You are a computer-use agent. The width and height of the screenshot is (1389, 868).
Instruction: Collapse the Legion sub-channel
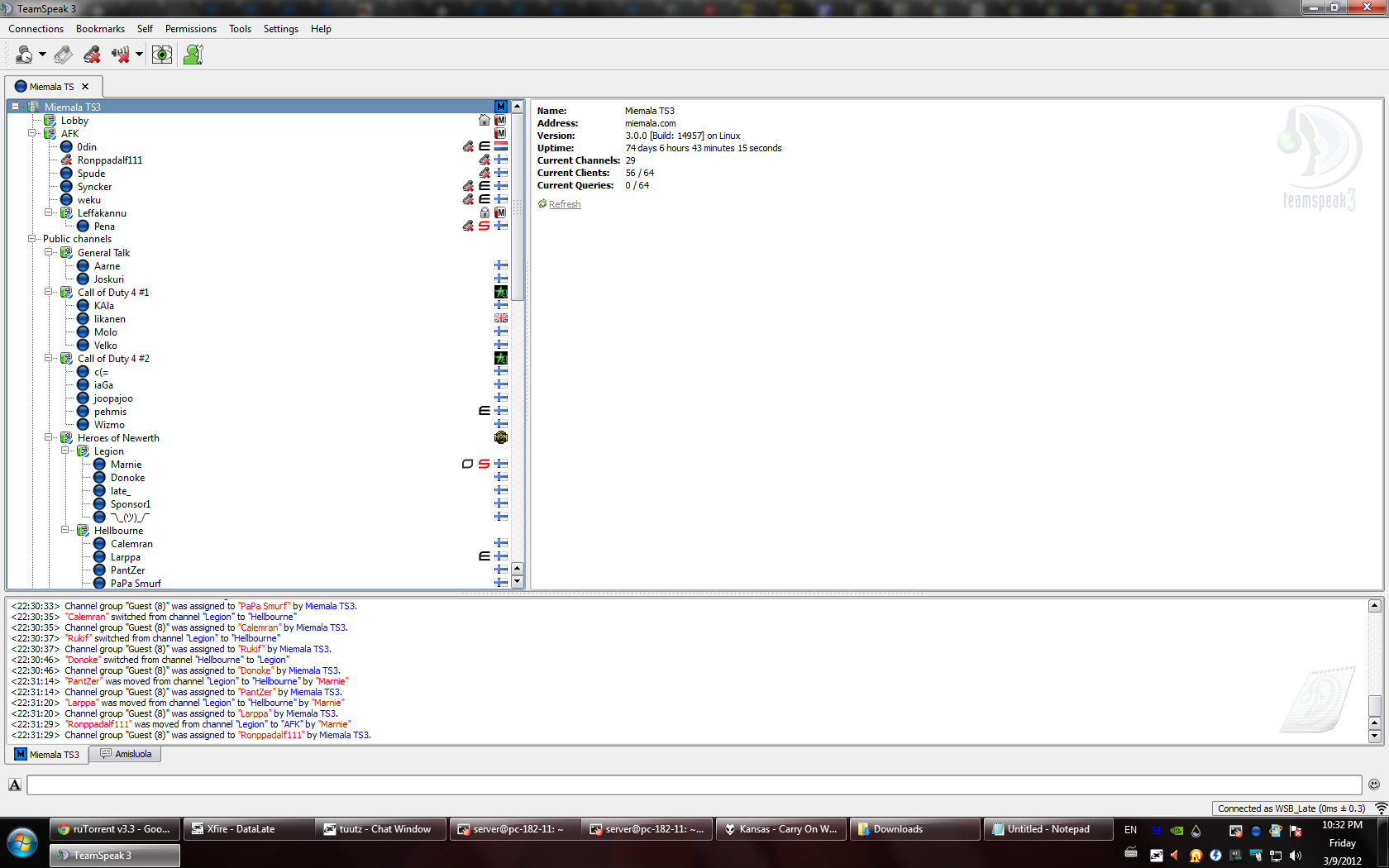click(x=65, y=451)
